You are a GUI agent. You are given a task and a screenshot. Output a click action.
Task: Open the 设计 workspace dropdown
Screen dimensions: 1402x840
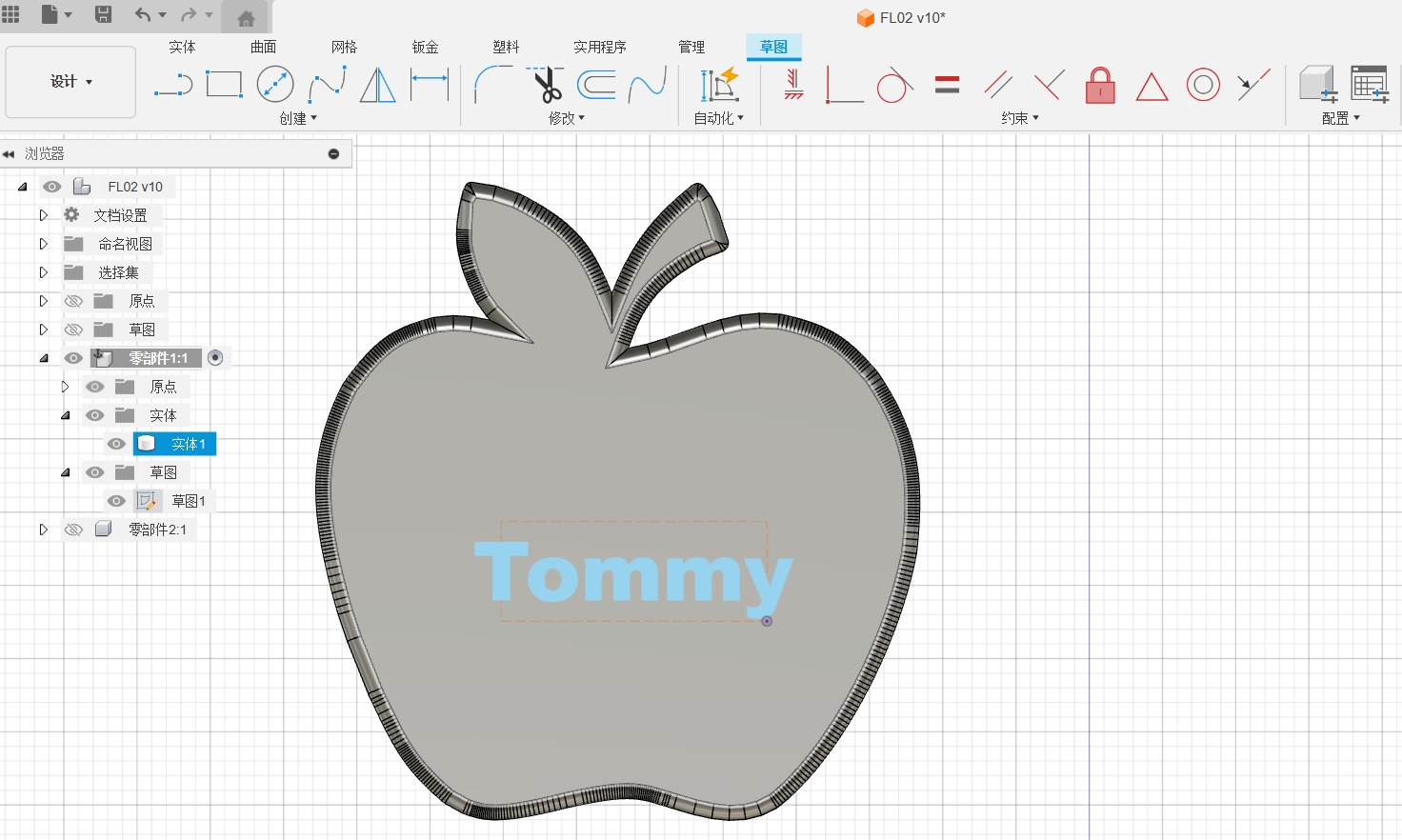(71, 82)
